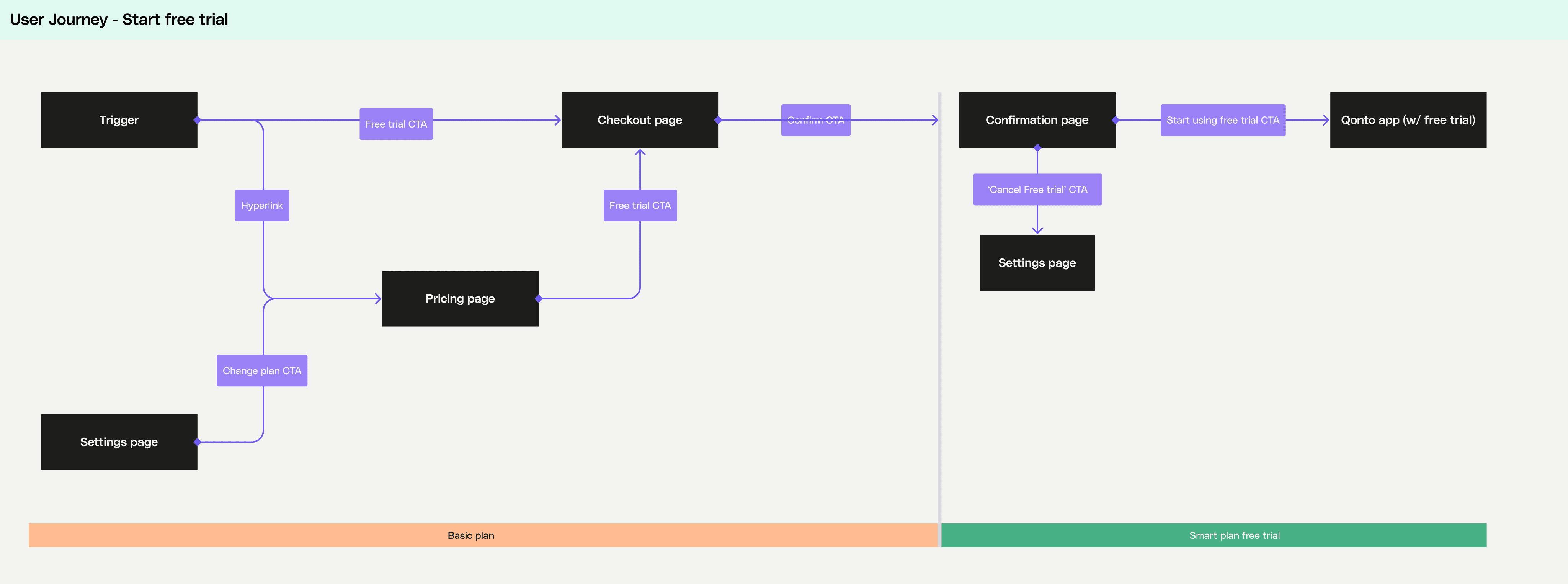Select Settings page node below Cancel CTA

[x=1037, y=263]
